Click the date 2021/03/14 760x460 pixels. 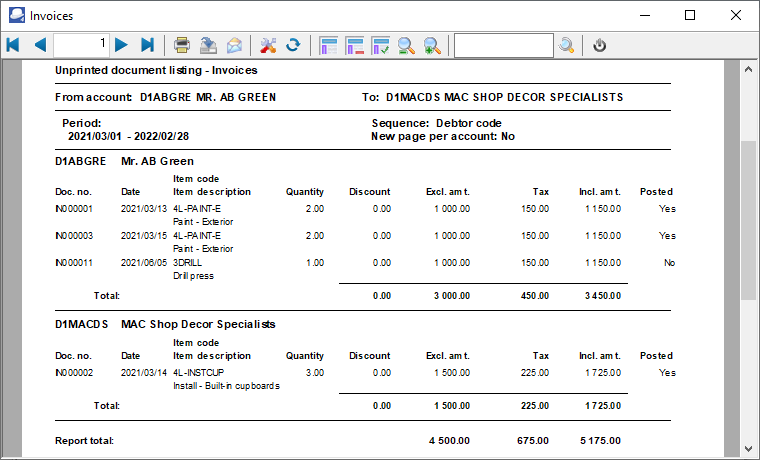pyautogui.click(x=144, y=373)
